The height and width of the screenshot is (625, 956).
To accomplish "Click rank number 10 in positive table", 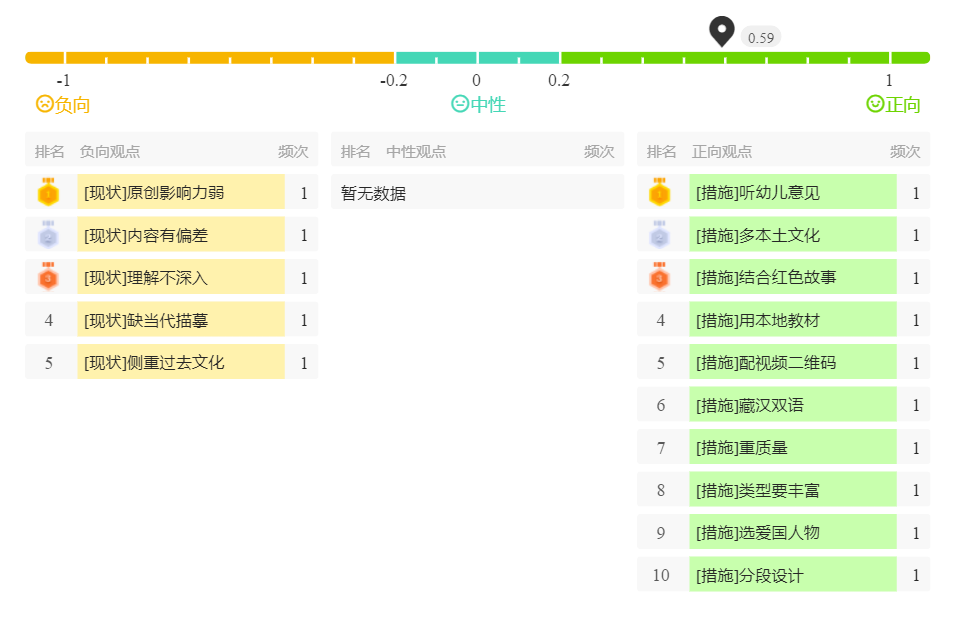I will click(661, 575).
